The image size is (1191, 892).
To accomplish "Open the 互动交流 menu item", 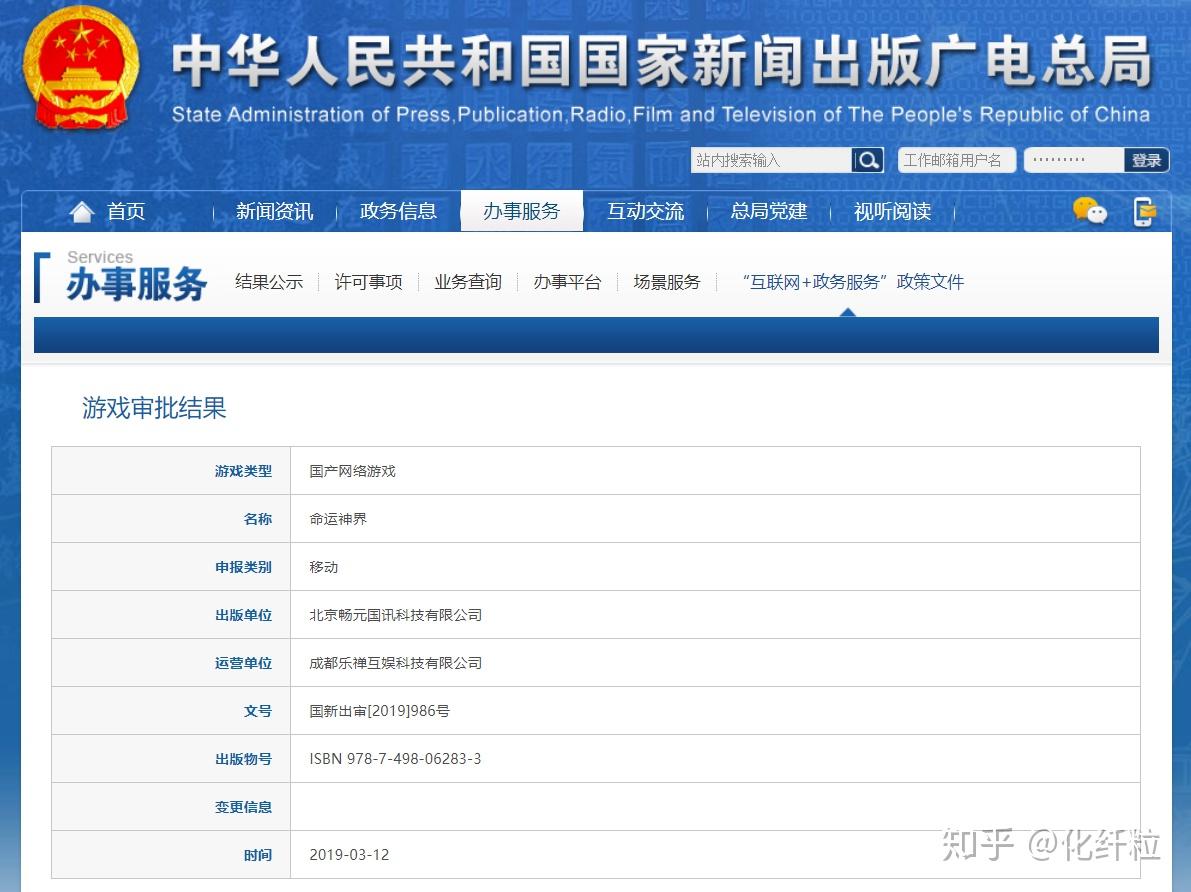I will [646, 211].
